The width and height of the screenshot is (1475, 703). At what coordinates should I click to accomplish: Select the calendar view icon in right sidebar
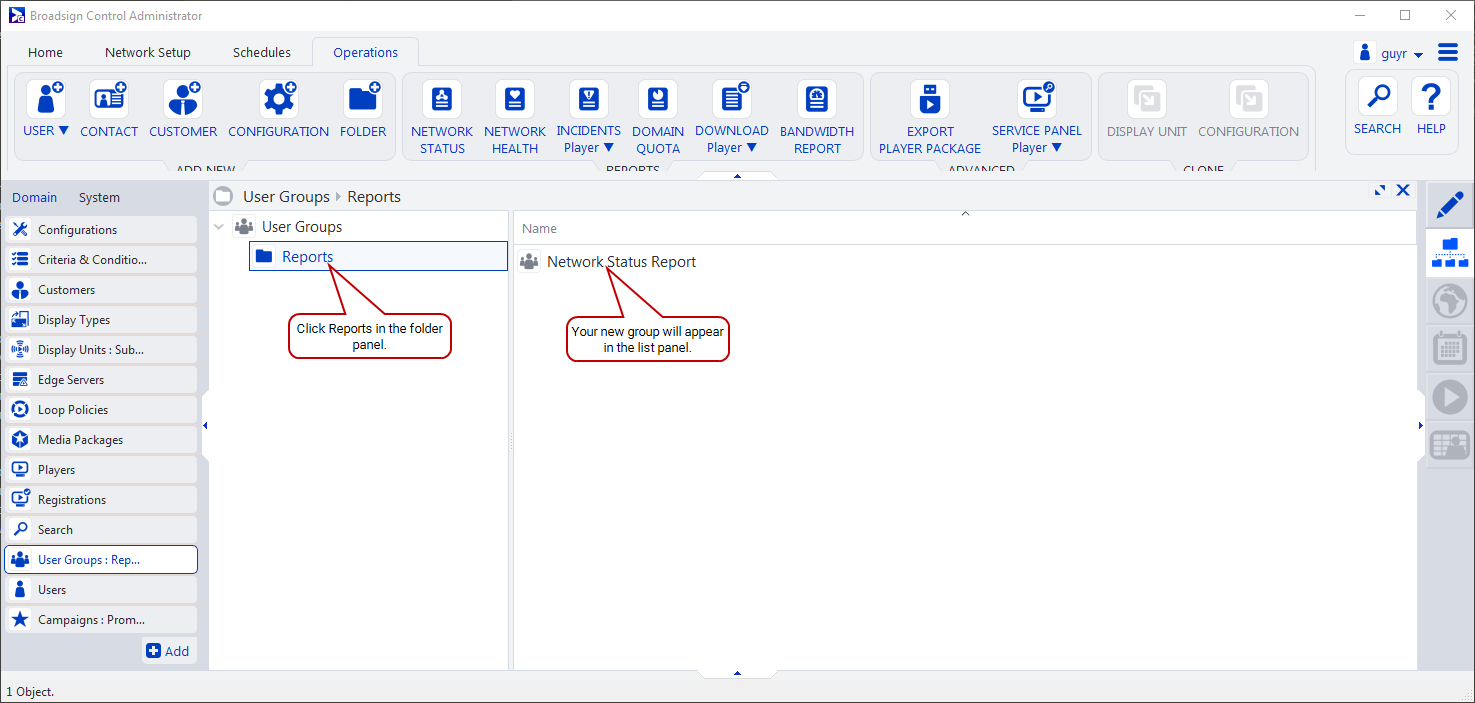(1449, 349)
